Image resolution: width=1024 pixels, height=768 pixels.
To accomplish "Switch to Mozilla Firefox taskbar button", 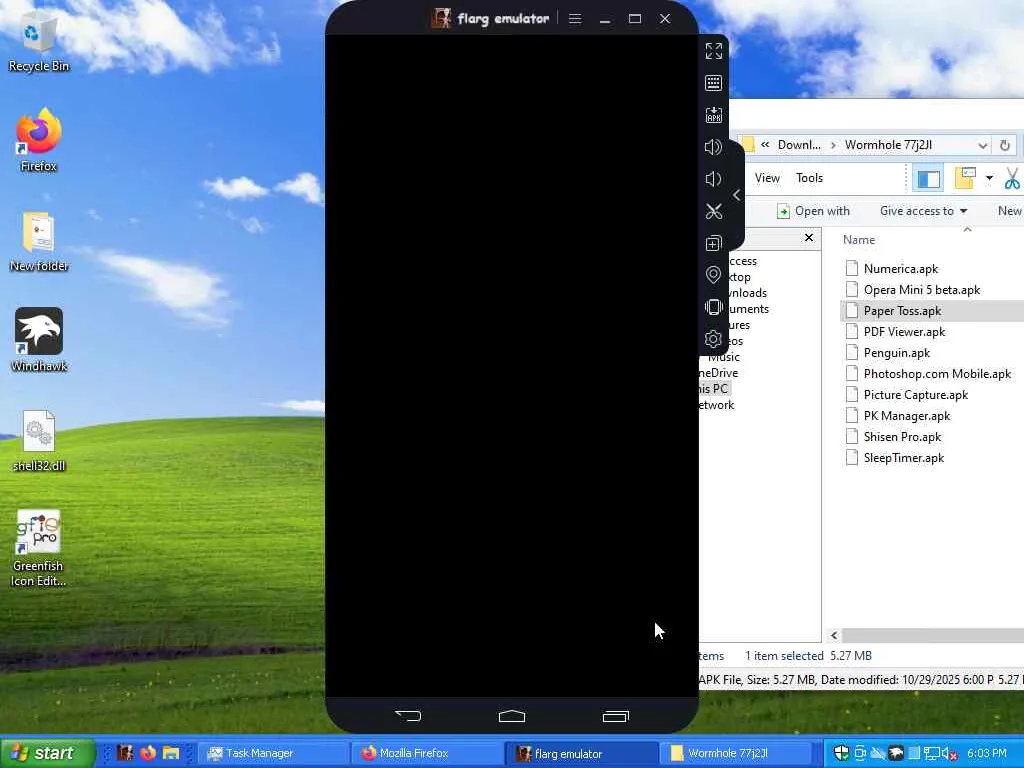I will coord(426,753).
